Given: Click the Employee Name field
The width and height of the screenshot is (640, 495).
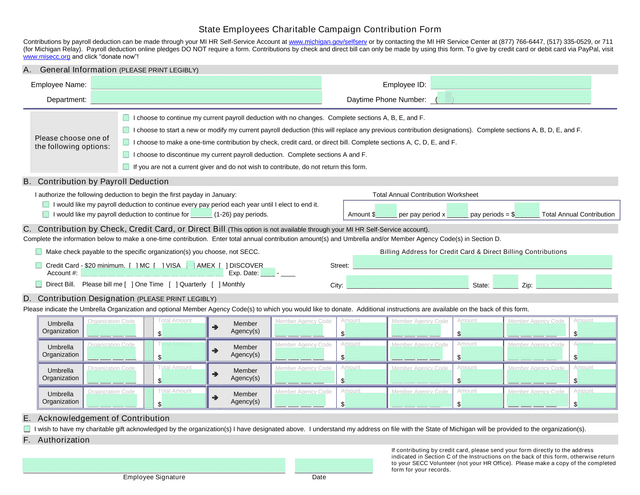Looking at the screenshot, I should pyautogui.click(x=206, y=83).
